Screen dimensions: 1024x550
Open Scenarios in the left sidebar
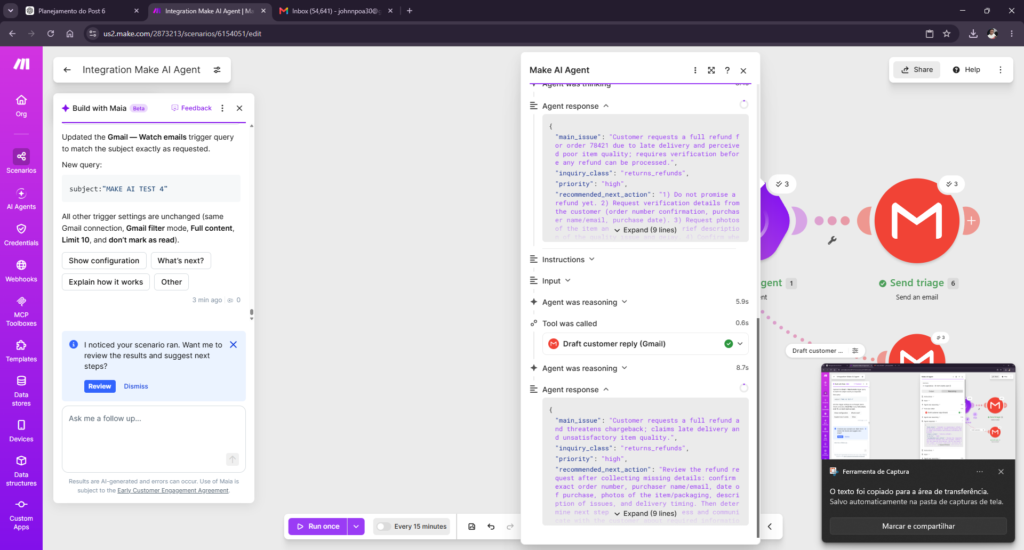tap(21, 161)
